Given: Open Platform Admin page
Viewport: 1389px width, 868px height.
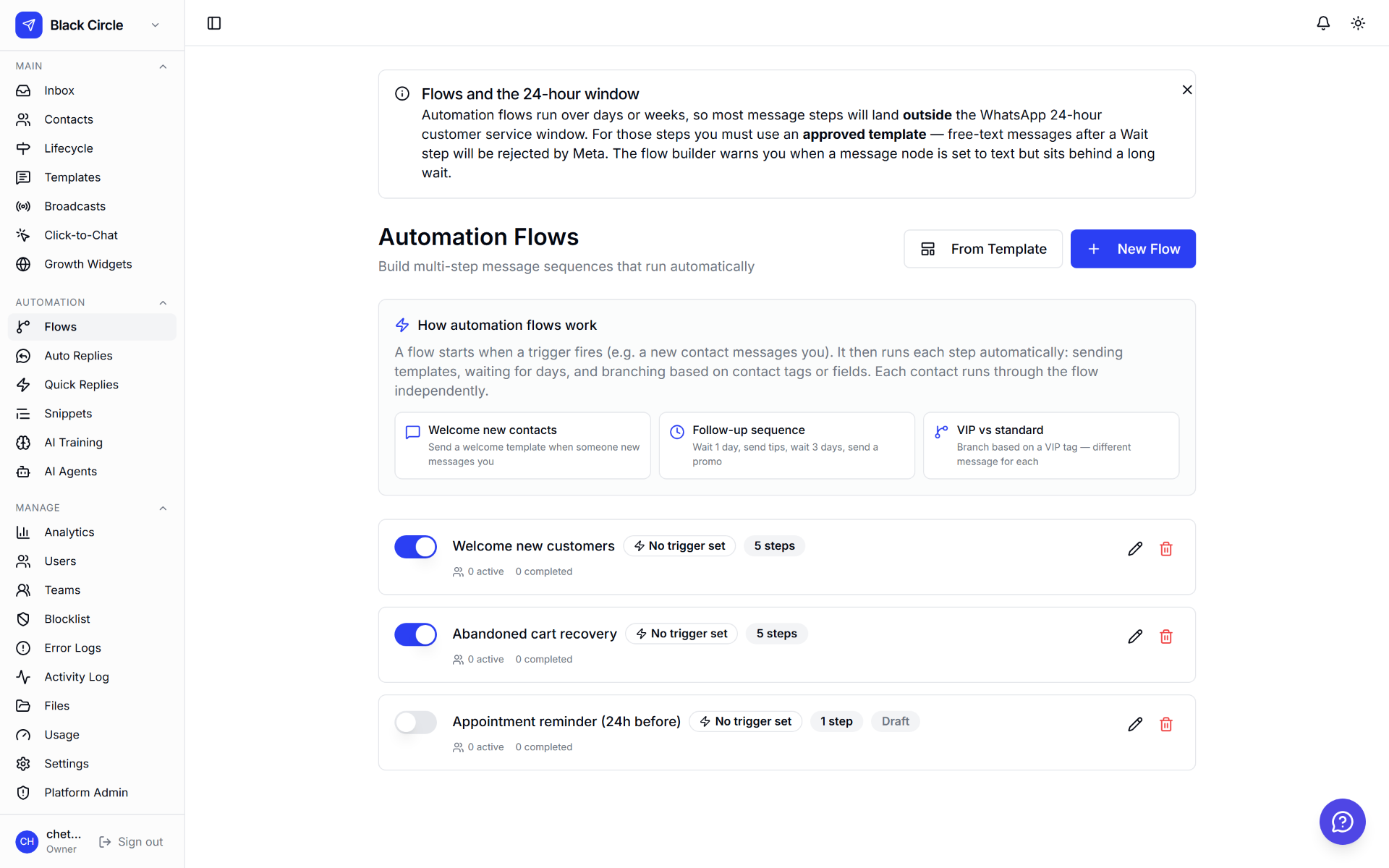Looking at the screenshot, I should tap(92, 793).
